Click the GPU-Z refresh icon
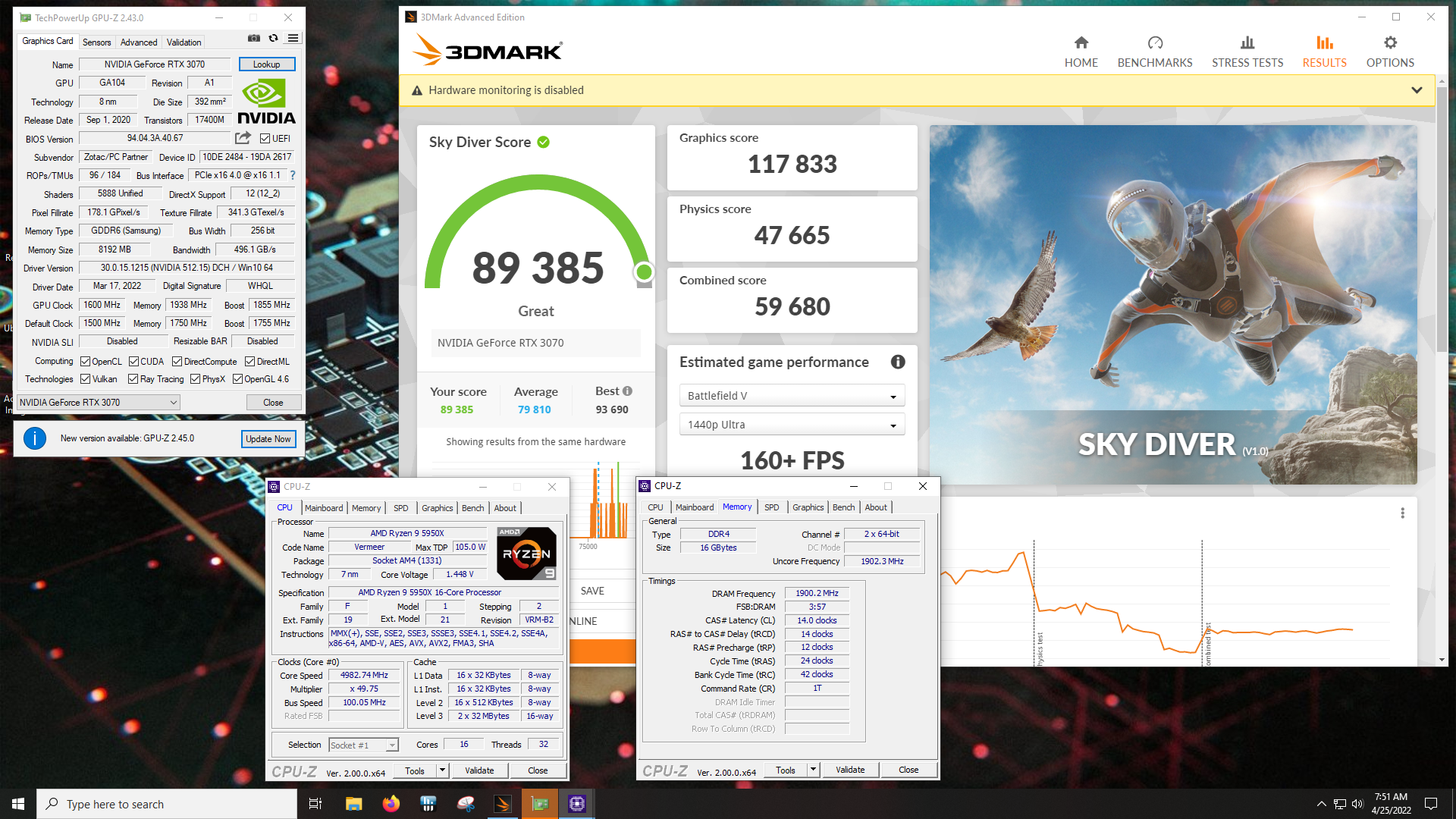 pyautogui.click(x=273, y=38)
